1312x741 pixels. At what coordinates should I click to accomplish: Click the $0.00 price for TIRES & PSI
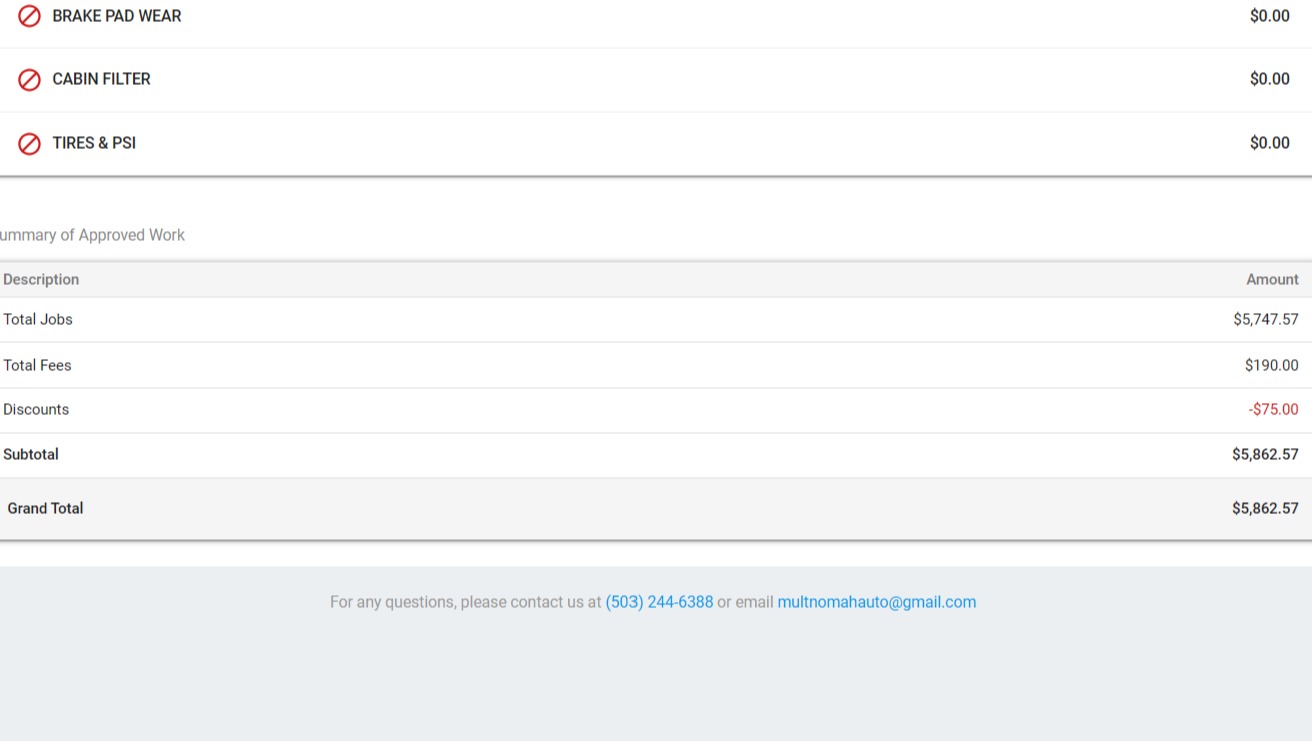[x=1269, y=143]
